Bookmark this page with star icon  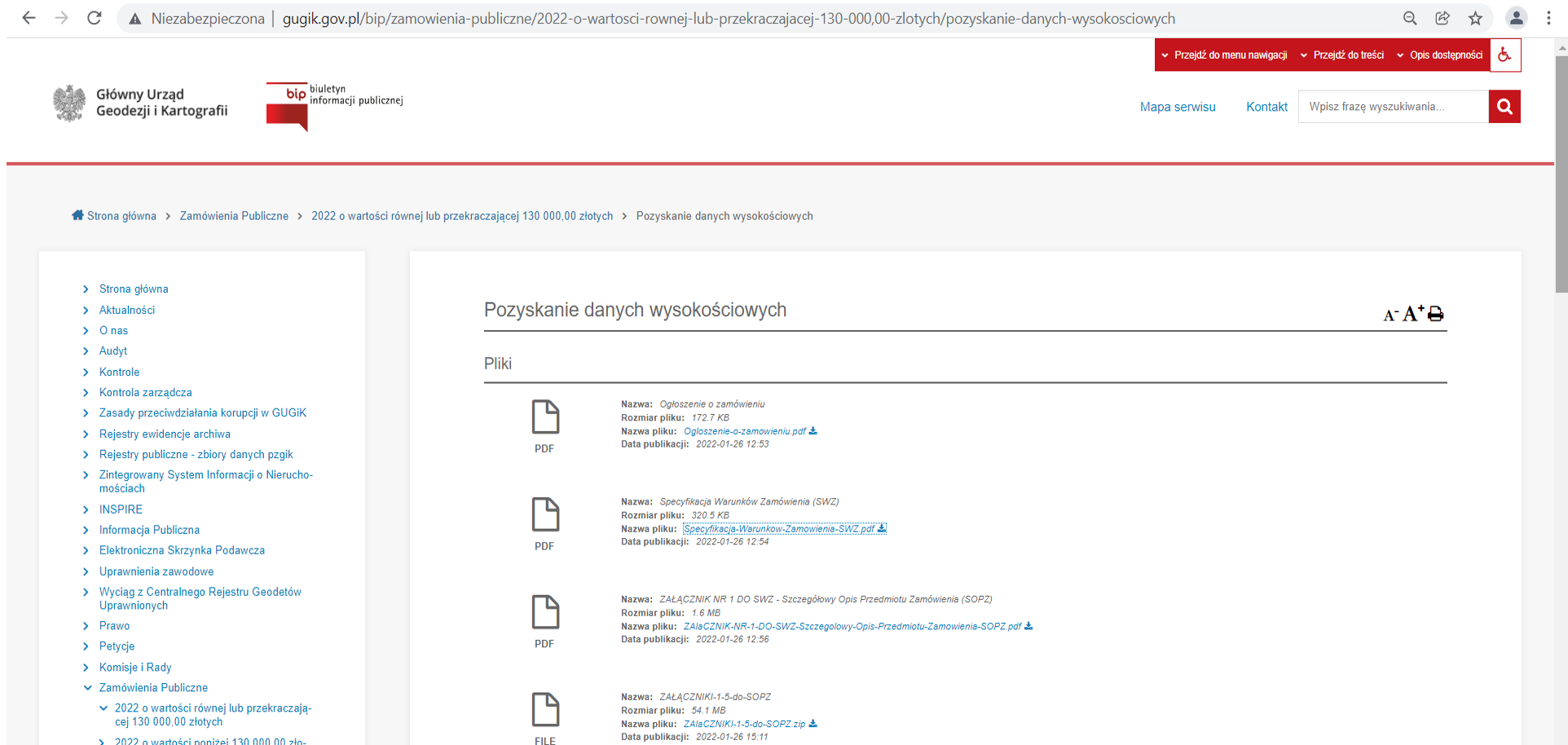pyautogui.click(x=1475, y=18)
